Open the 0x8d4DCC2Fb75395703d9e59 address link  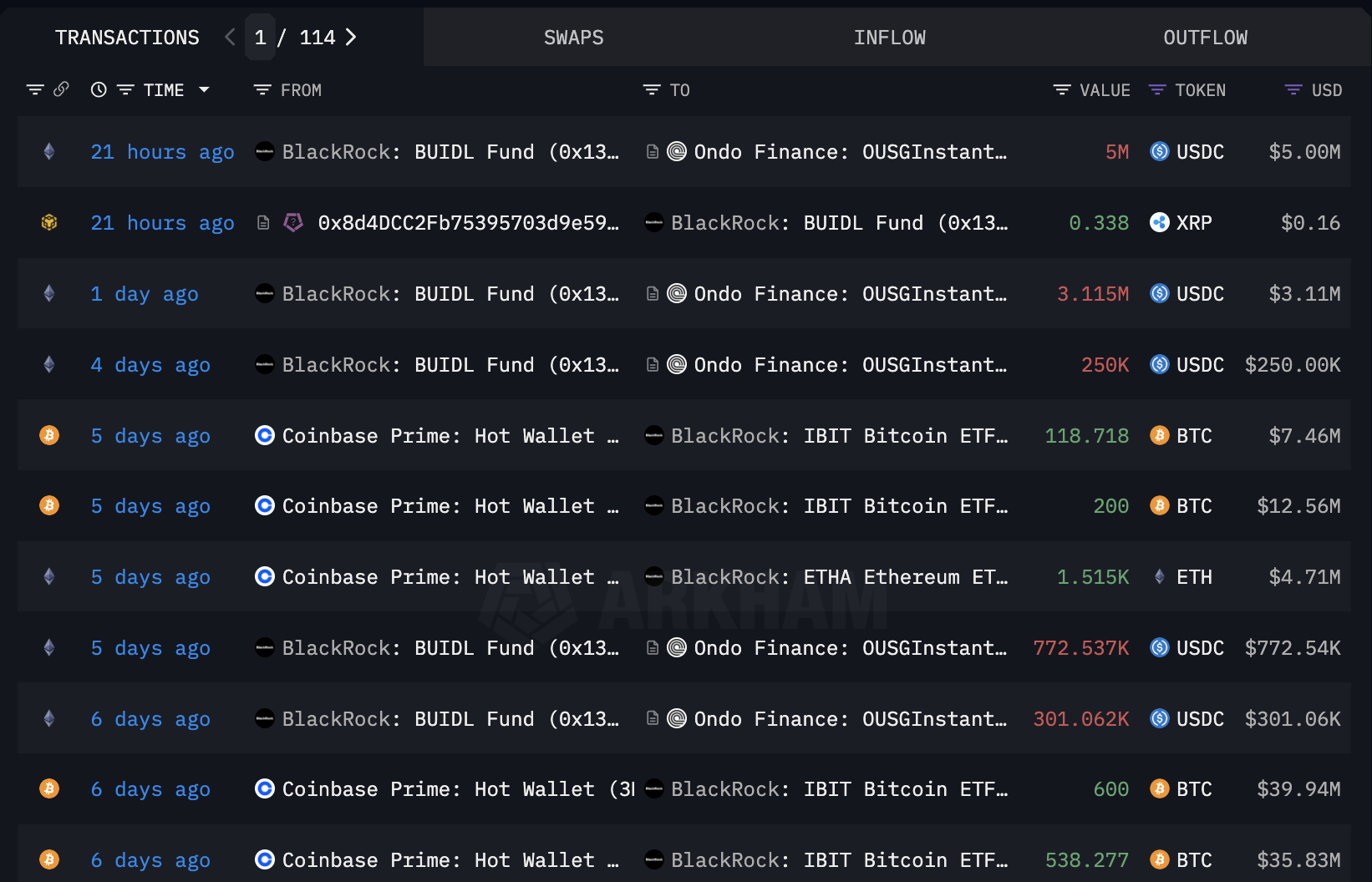click(x=468, y=223)
